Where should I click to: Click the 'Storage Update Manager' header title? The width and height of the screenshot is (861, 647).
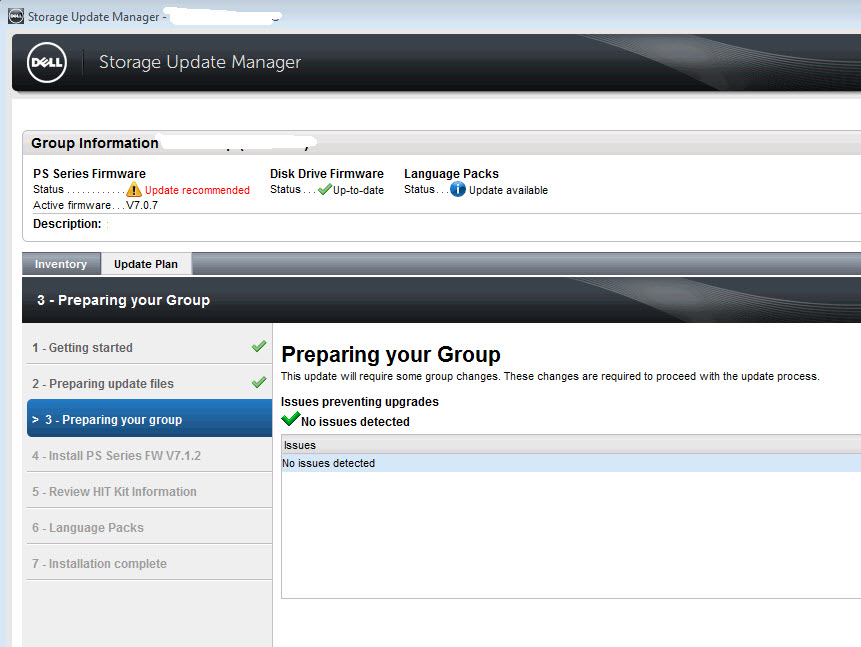click(200, 62)
